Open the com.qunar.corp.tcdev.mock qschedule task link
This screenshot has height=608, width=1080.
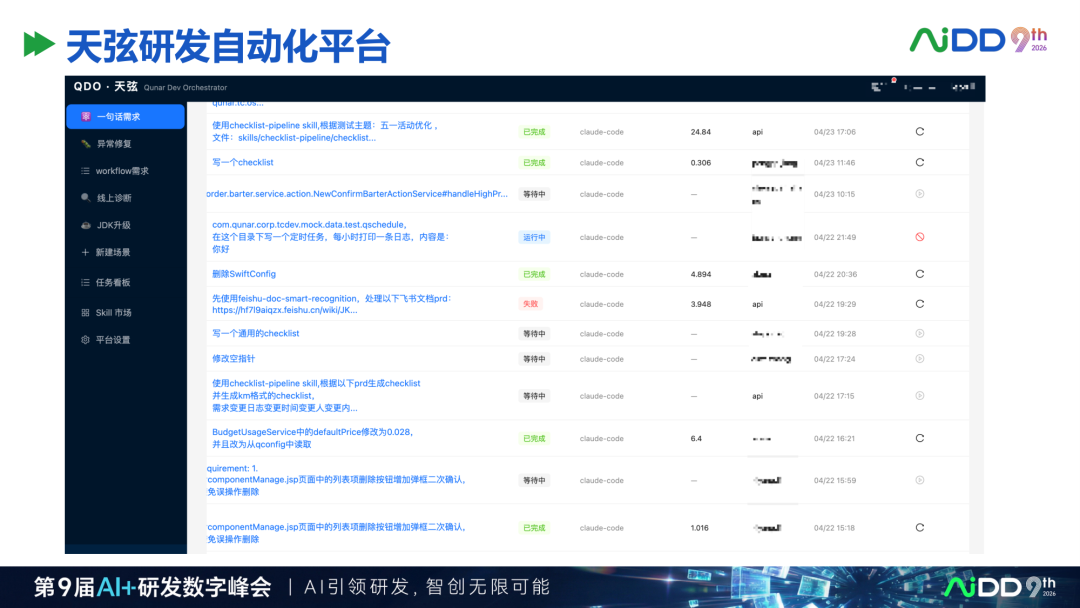[331, 237]
